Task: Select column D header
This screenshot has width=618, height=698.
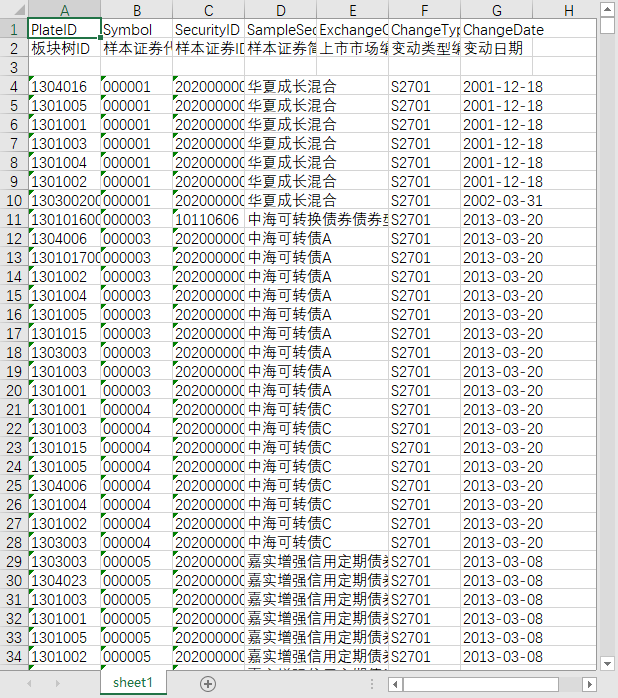Action: tap(281, 10)
